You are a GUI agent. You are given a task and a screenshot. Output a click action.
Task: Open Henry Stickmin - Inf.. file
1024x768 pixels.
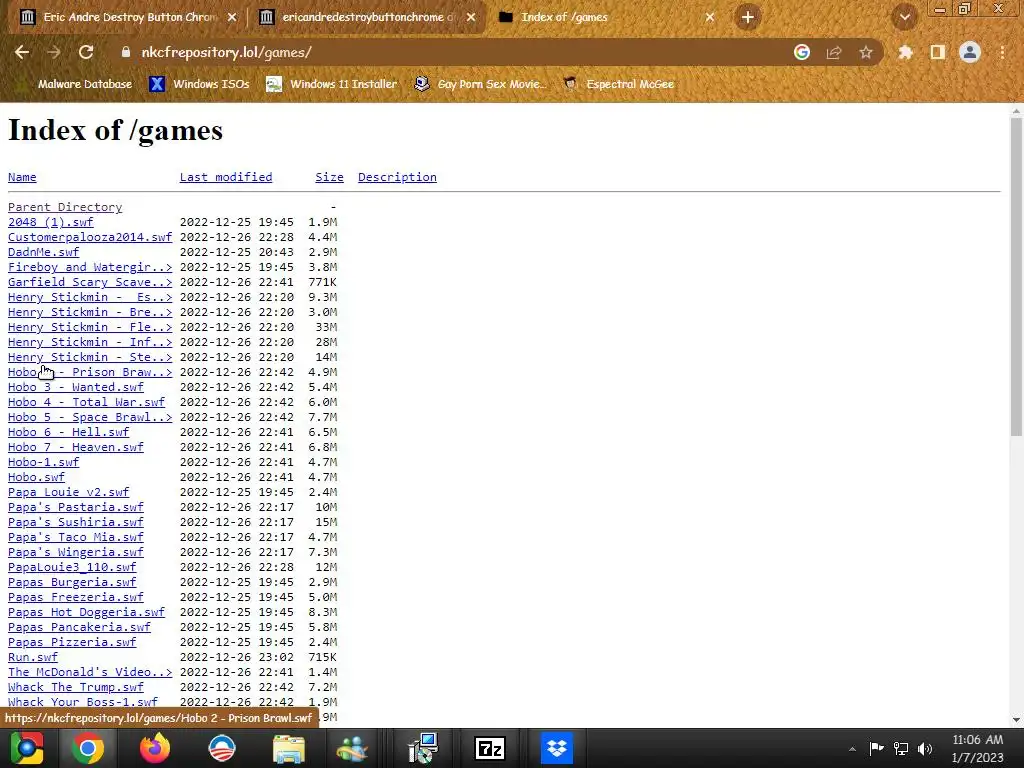pos(90,342)
